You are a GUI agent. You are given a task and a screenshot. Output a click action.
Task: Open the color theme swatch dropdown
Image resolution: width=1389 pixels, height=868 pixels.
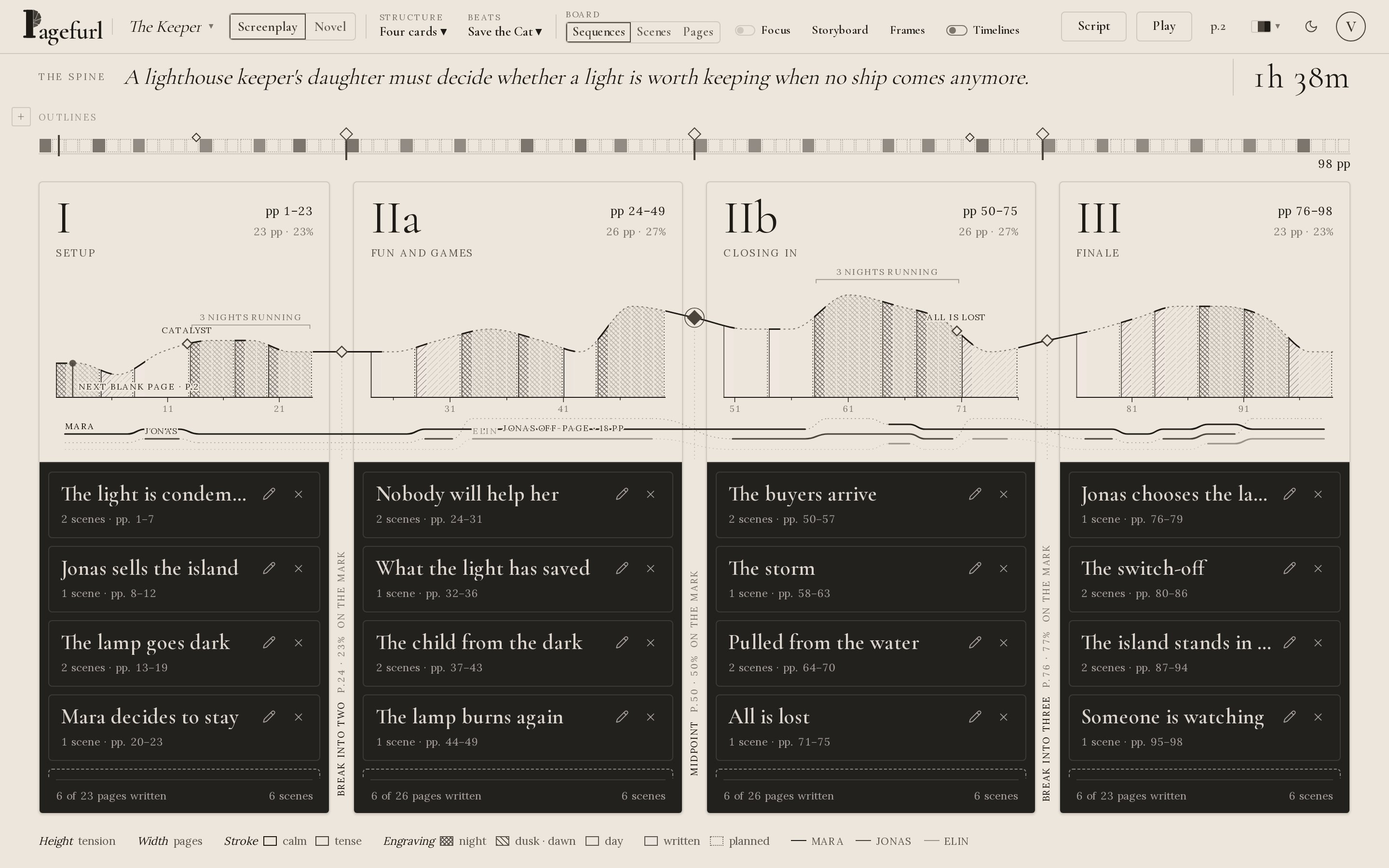1266,27
